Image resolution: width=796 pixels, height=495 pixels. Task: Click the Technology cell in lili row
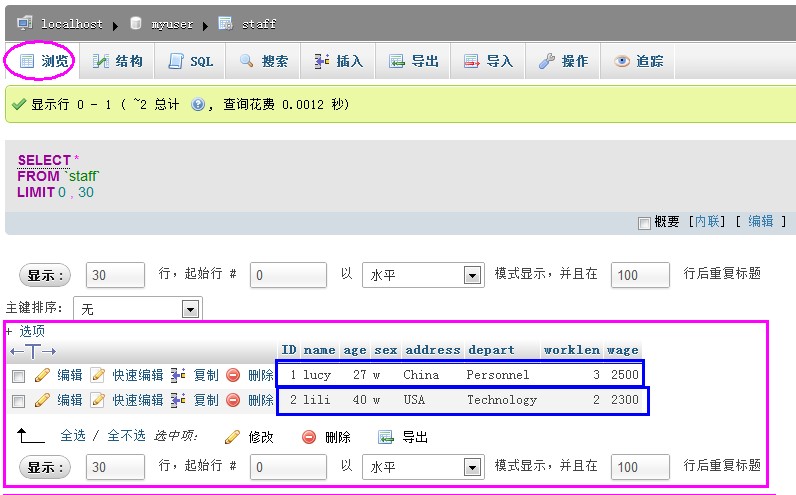pyautogui.click(x=502, y=400)
